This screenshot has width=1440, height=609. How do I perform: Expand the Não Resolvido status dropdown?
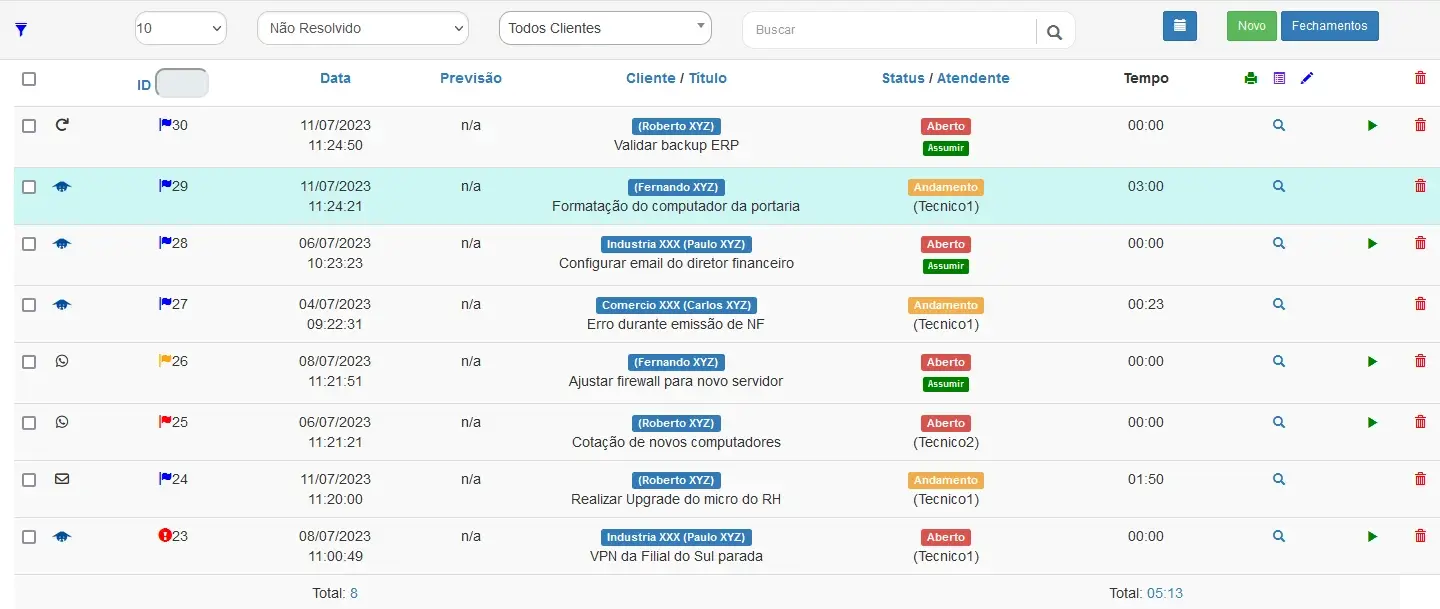click(362, 29)
